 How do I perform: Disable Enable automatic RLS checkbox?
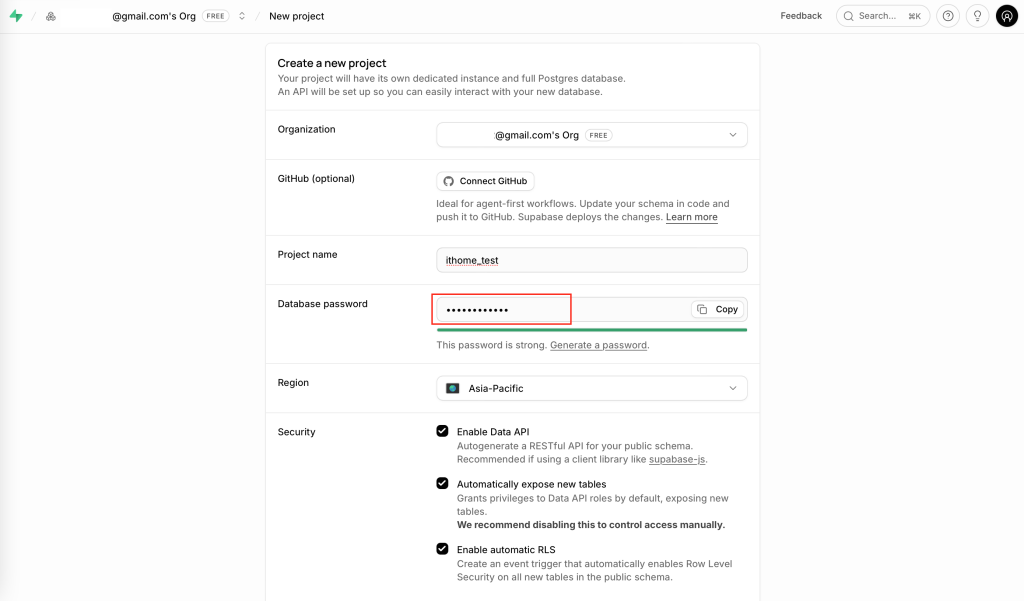click(442, 549)
